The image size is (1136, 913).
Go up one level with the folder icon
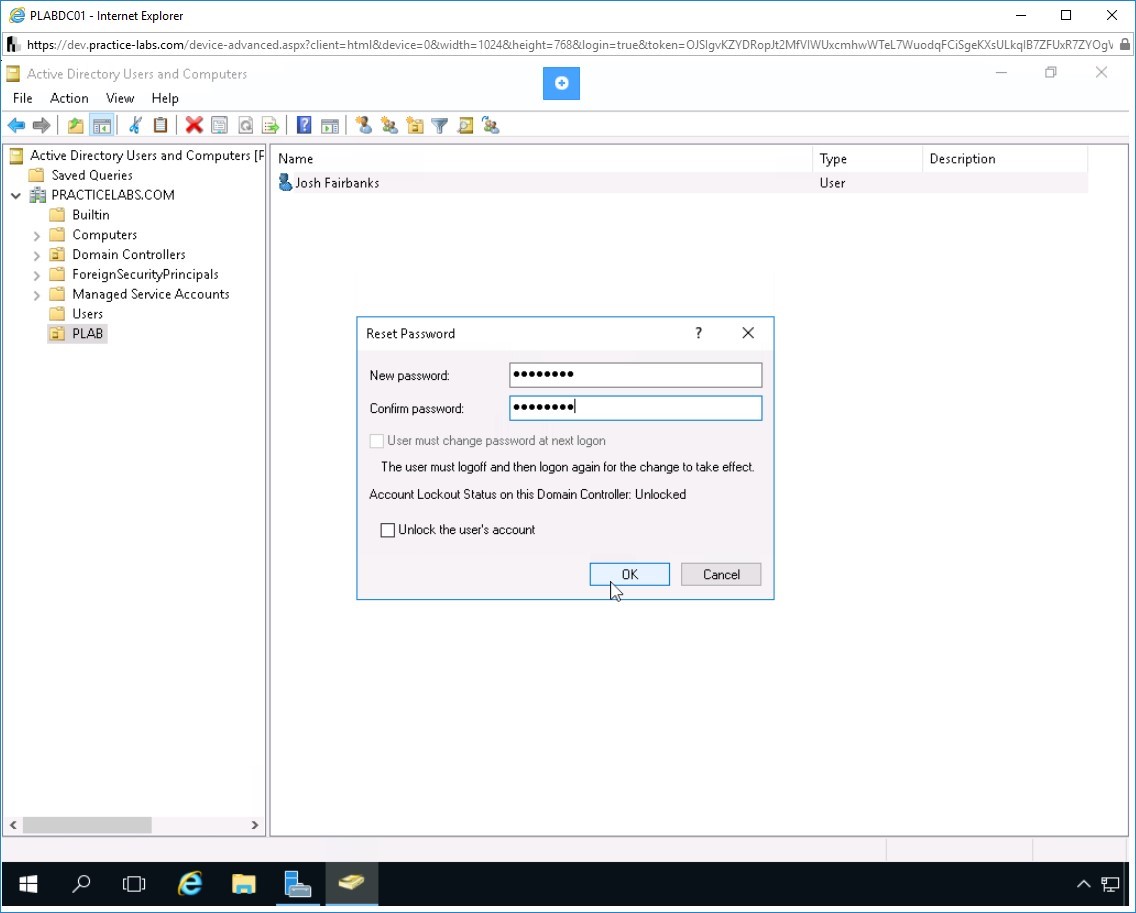pyautogui.click(x=75, y=125)
